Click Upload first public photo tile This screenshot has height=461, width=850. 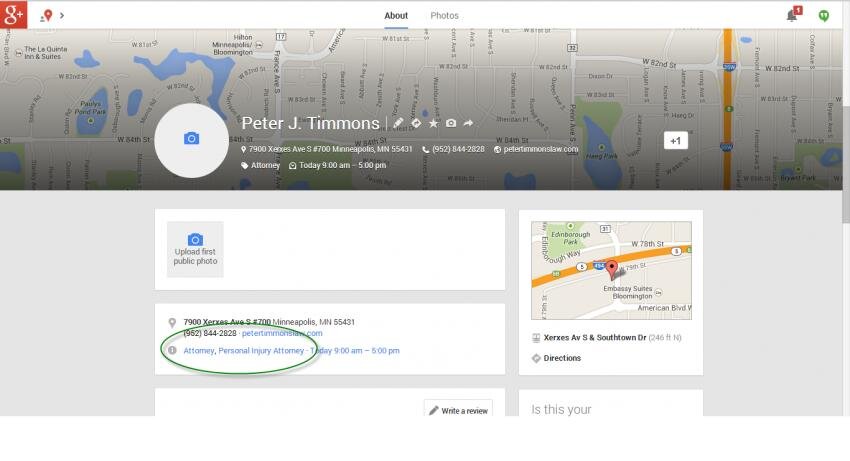pyautogui.click(x=195, y=249)
